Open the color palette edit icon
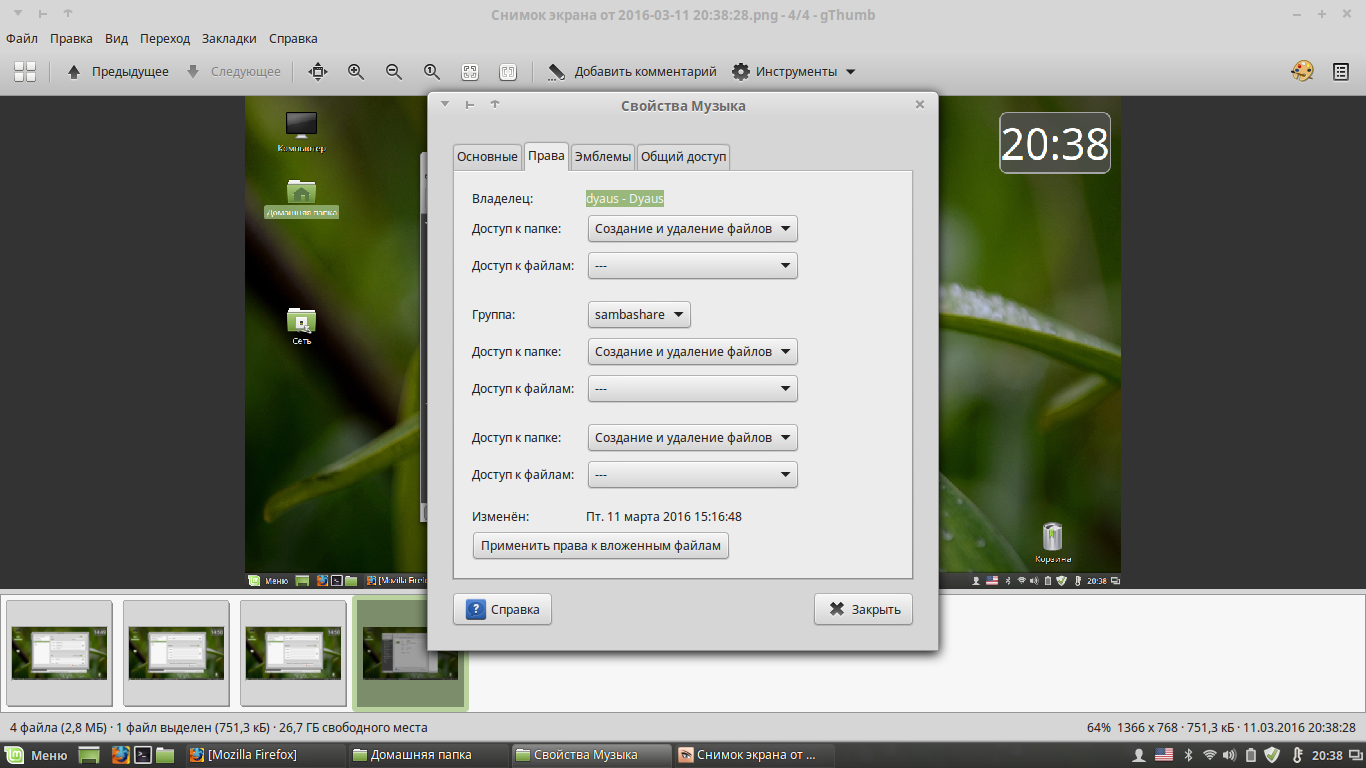Image resolution: width=1366 pixels, height=768 pixels. point(1302,72)
